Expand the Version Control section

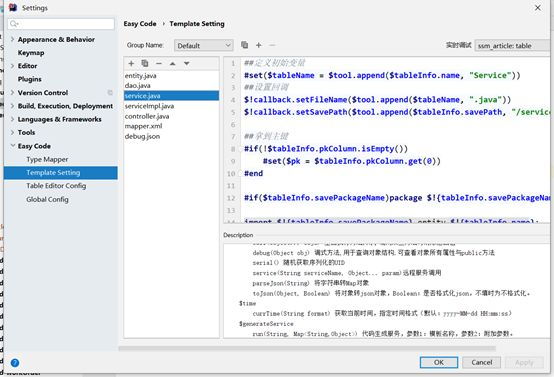click(12, 93)
